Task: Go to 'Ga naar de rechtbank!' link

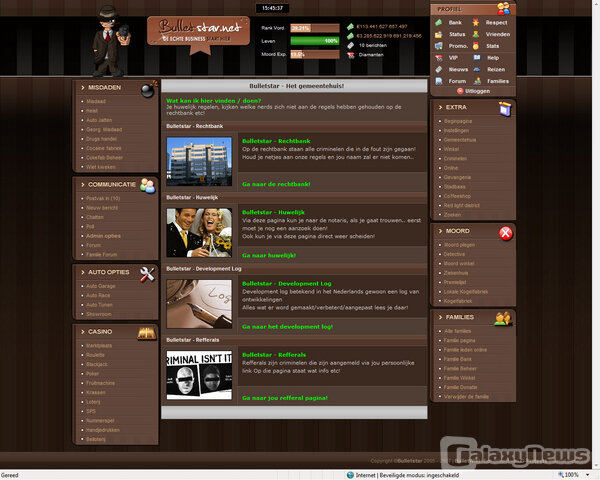Action: click(x=276, y=184)
